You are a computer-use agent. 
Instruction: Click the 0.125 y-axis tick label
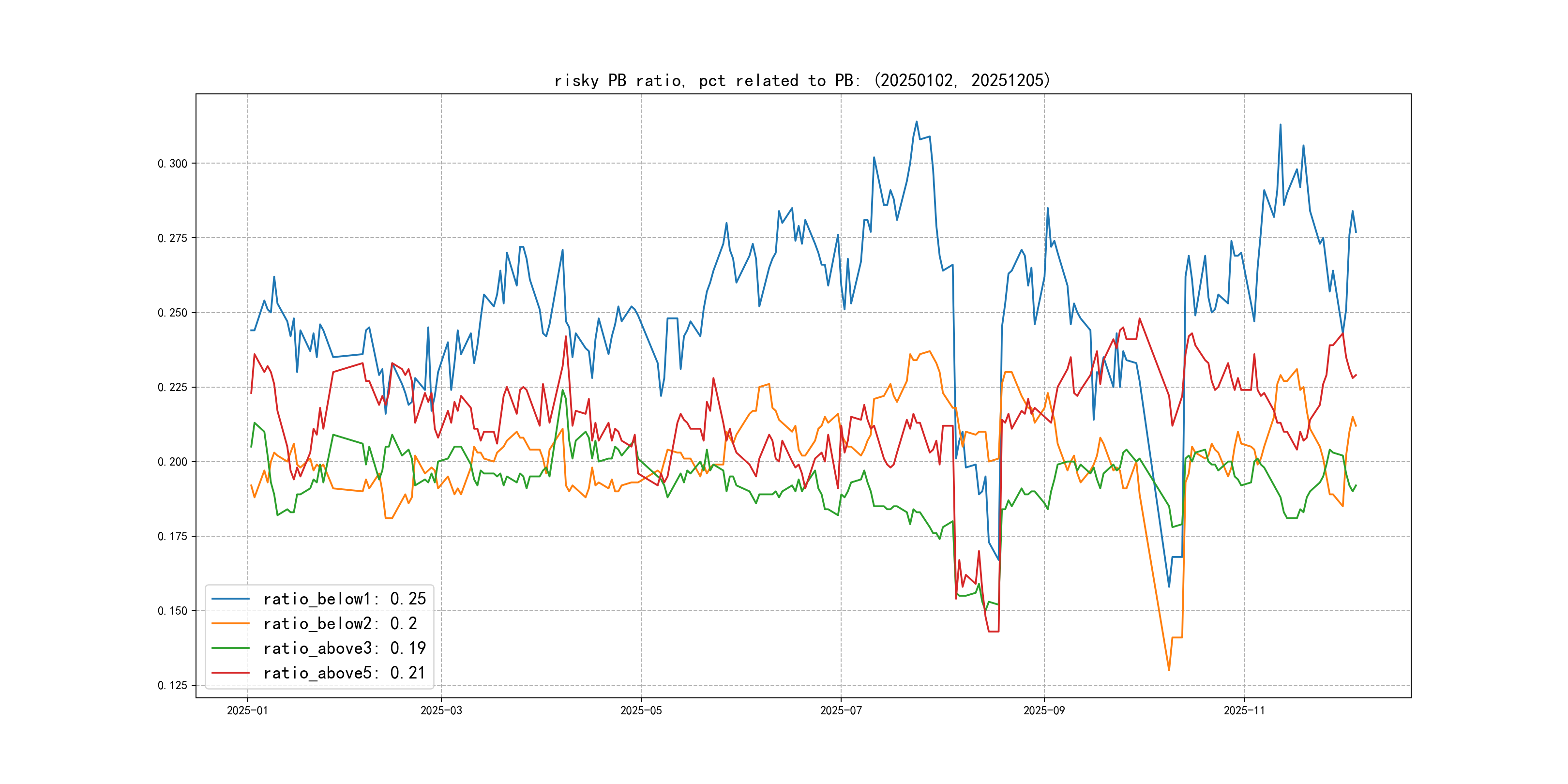click(x=172, y=685)
